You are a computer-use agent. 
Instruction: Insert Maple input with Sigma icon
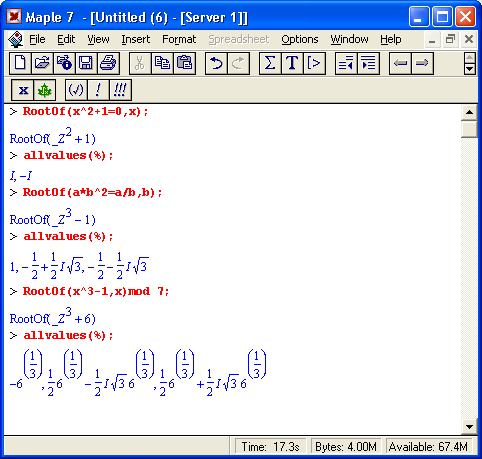270,63
